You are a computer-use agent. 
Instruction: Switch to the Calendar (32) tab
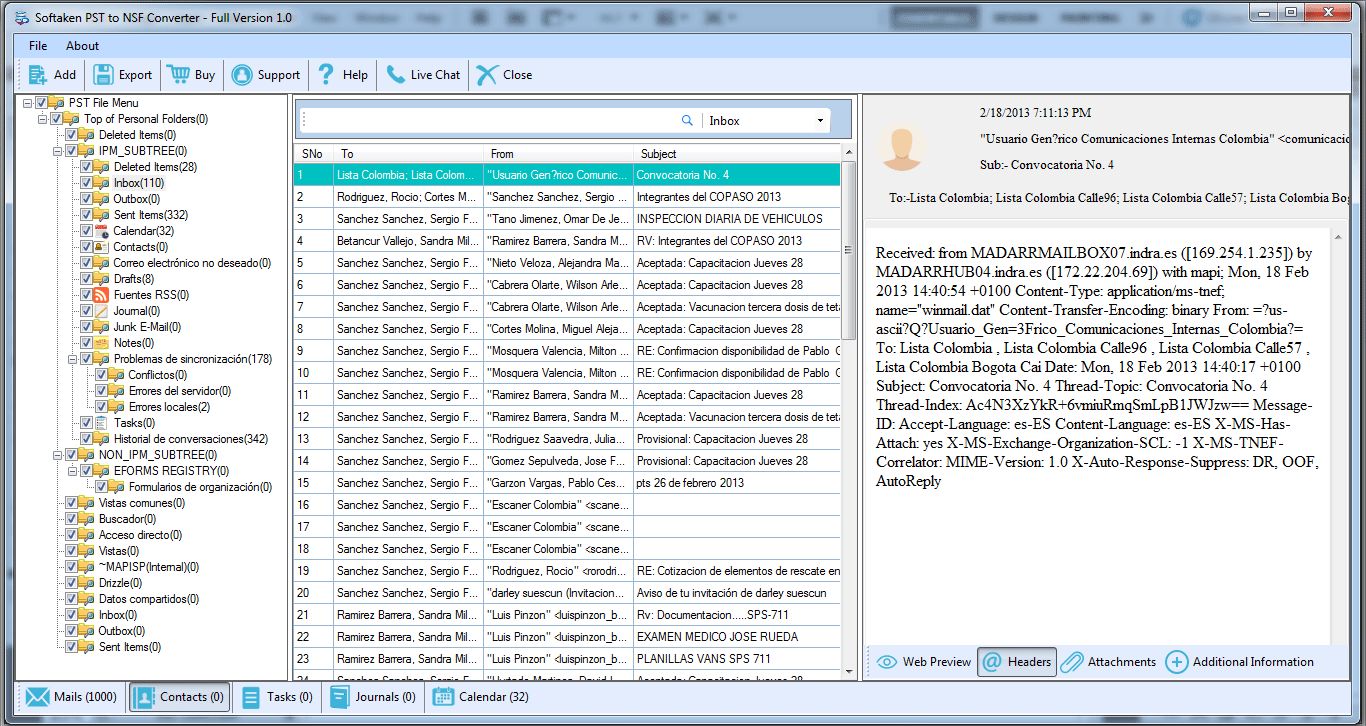tap(480, 697)
